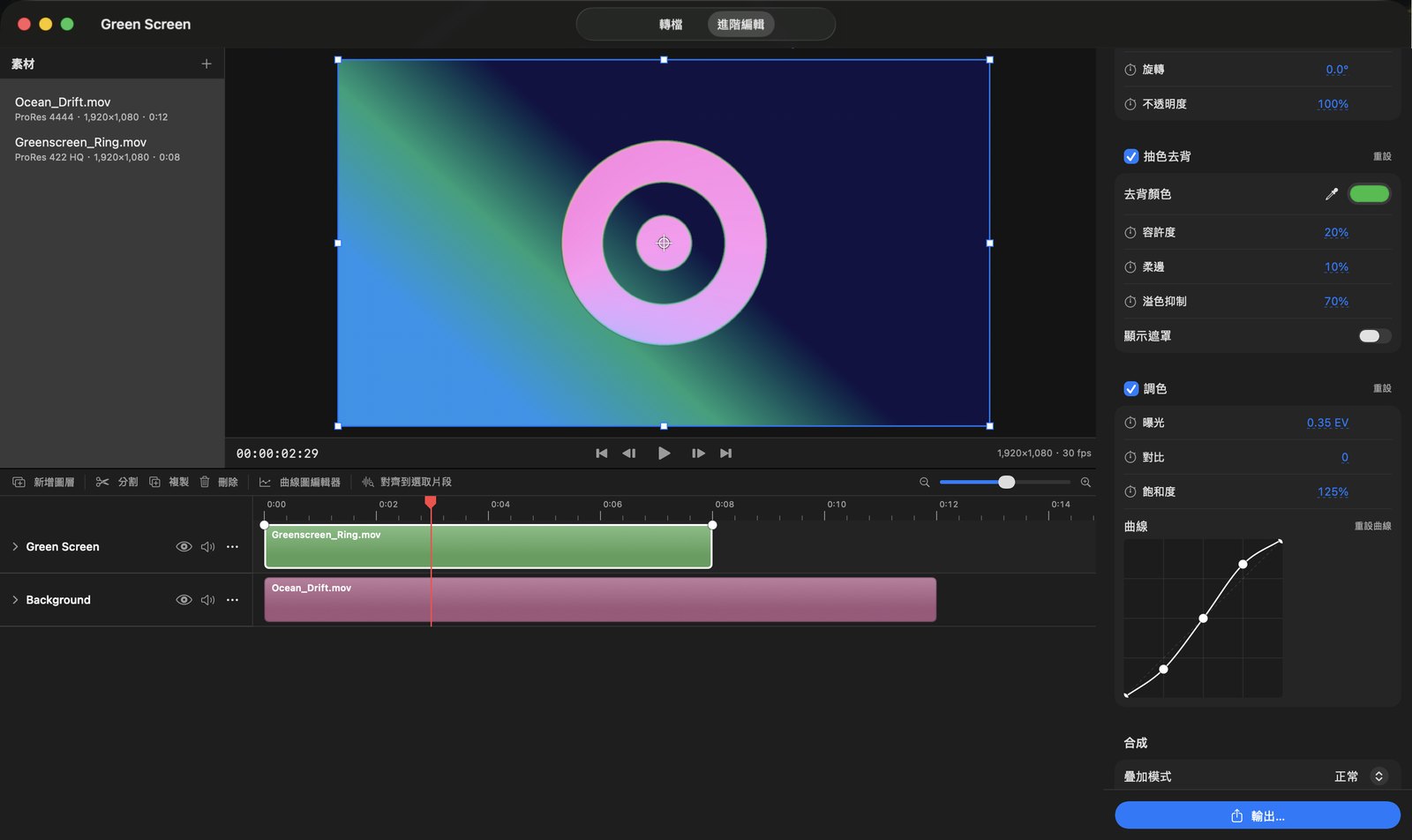The width and height of the screenshot is (1412, 840).
Task: Switch to the 轉檔 tab
Action: pyautogui.click(x=671, y=25)
